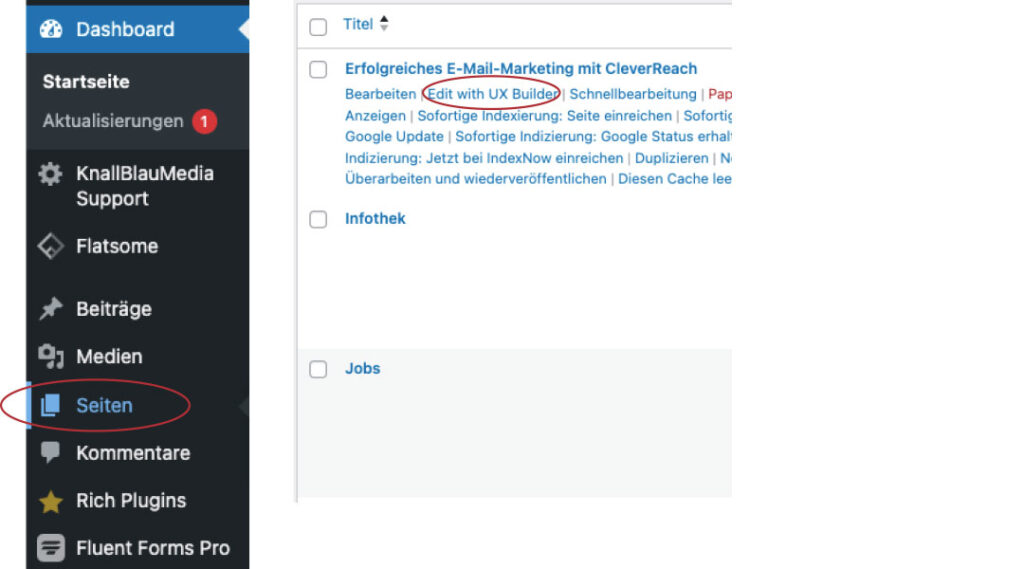Click the Kommentare speech bubble icon

pyautogui.click(x=50, y=453)
